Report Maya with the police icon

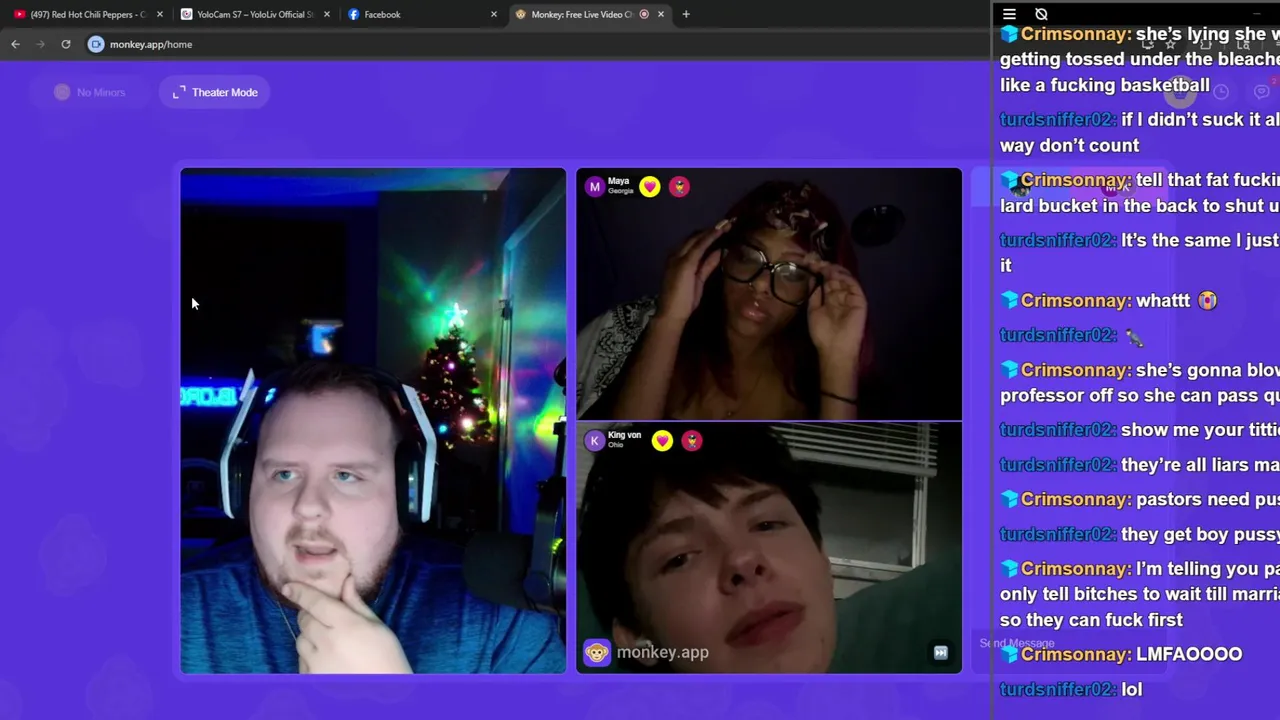coord(679,187)
